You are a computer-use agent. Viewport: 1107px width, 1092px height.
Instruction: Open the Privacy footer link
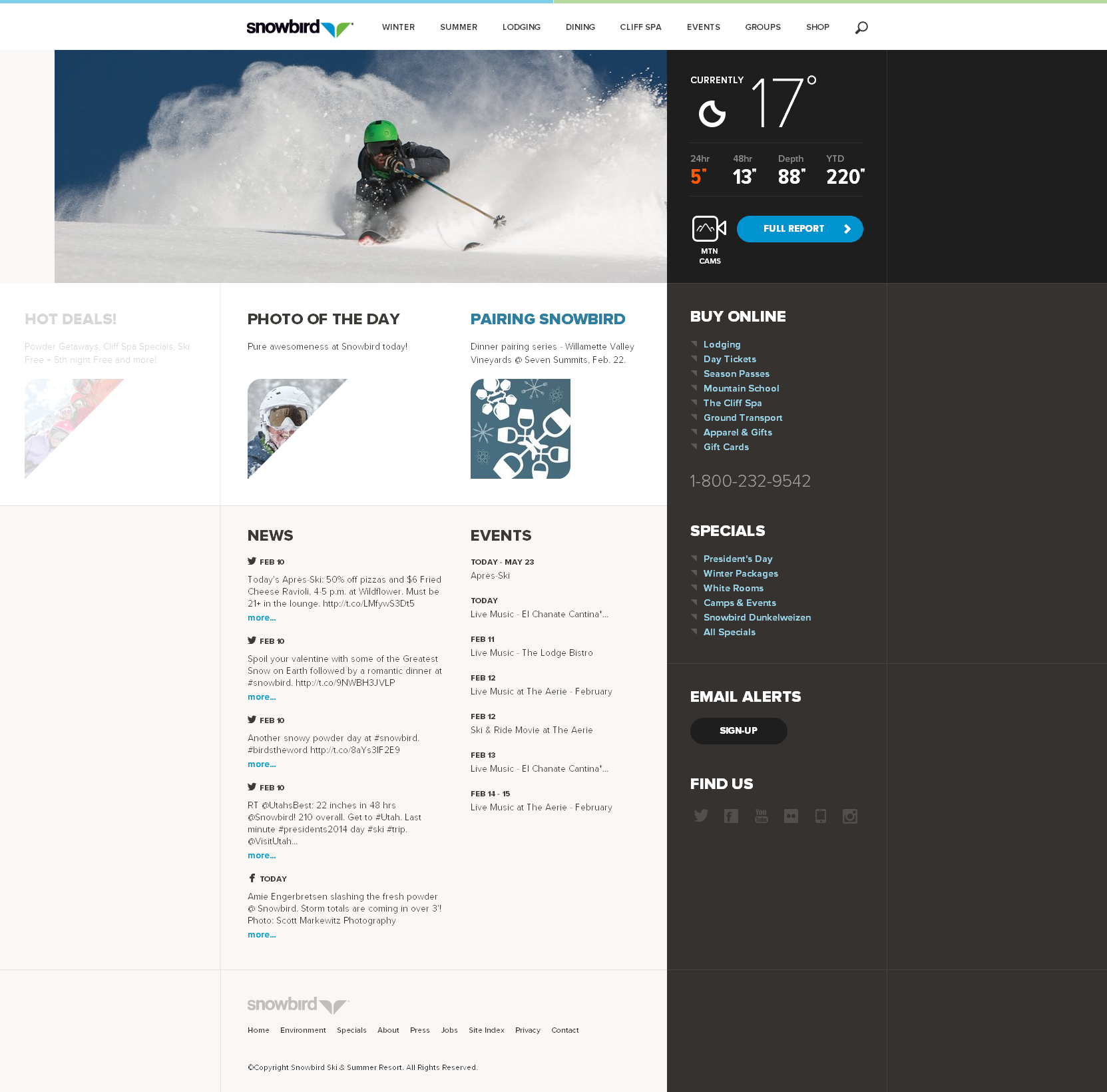click(x=528, y=1030)
